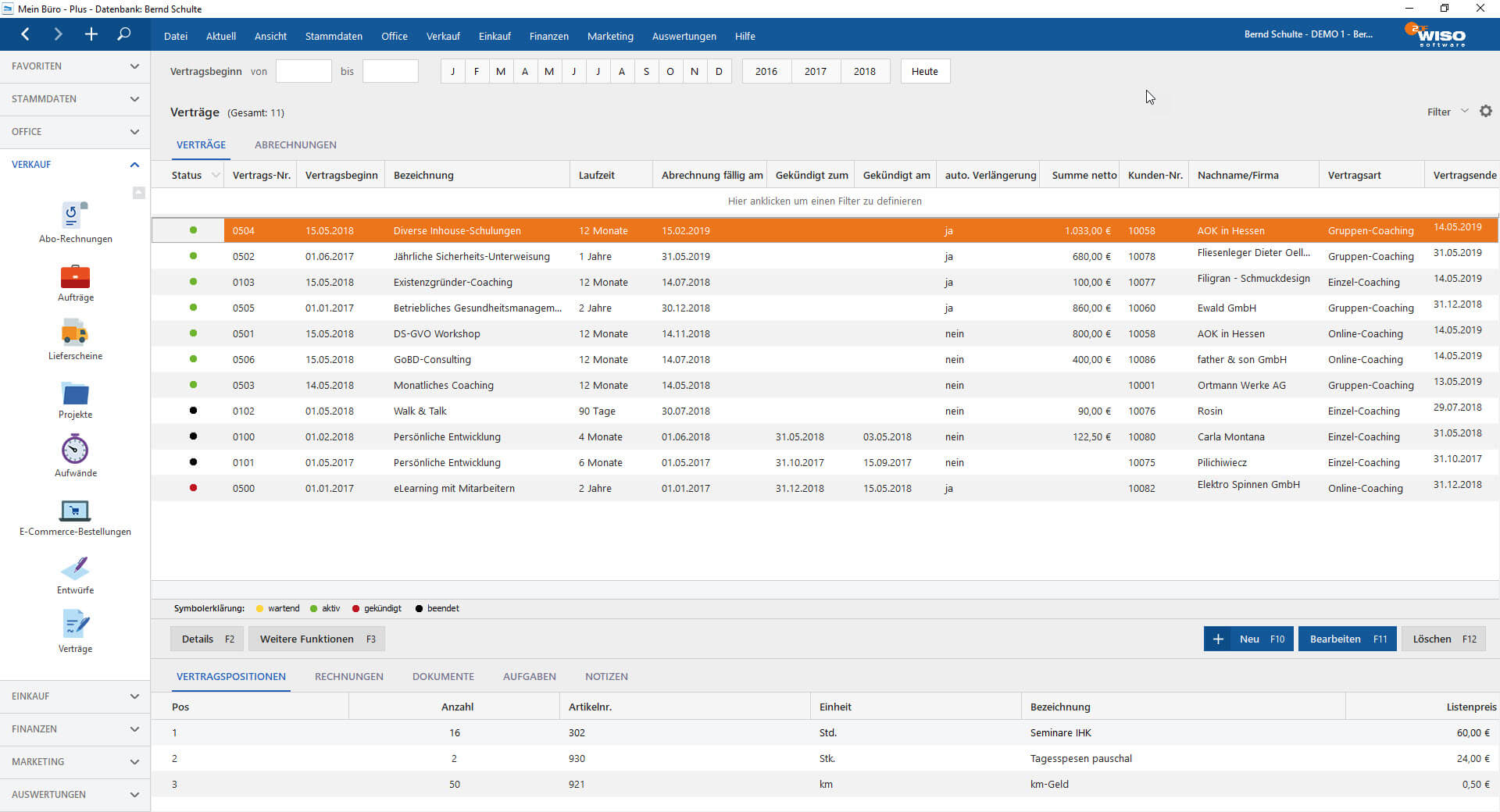
Task: Create a new contract with Neu F10
Action: (x=1248, y=639)
